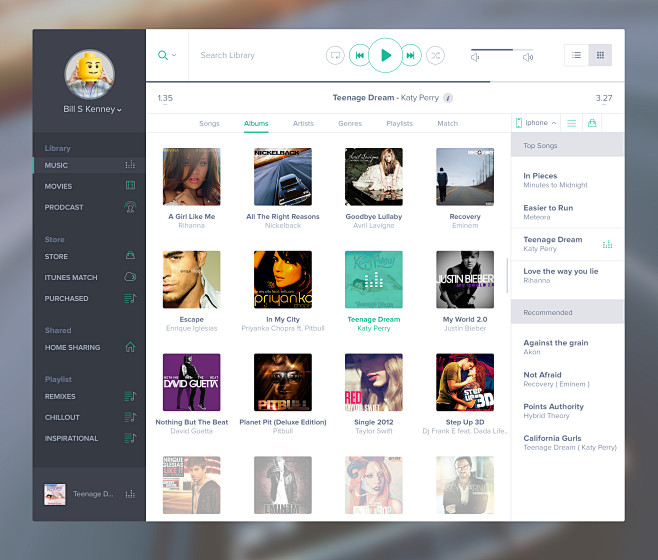Click equalizer icon beside Teenage D... footer
The image size is (658, 560).
[130, 494]
